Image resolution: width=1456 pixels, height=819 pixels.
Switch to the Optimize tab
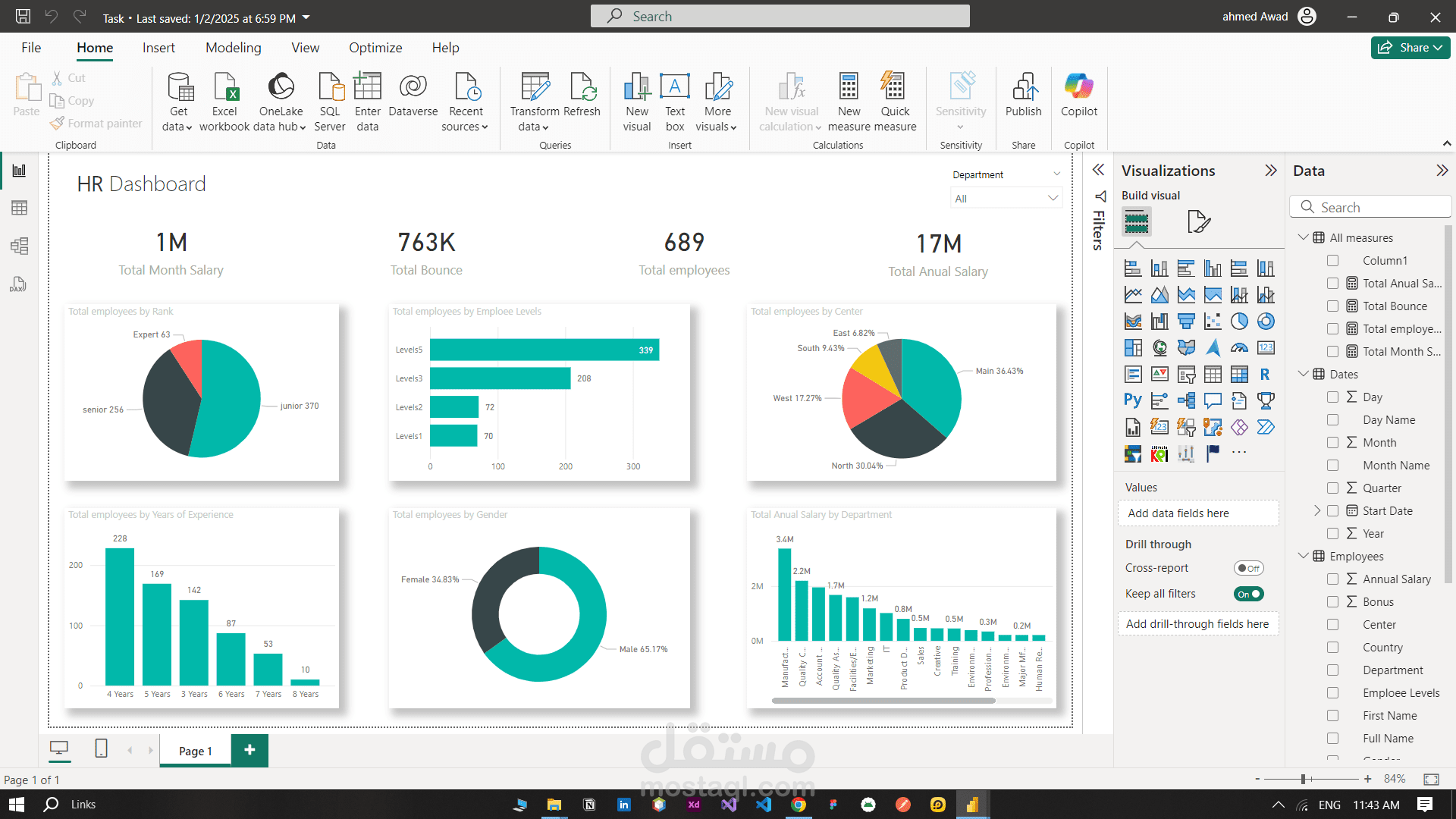pyautogui.click(x=375, y=48)
